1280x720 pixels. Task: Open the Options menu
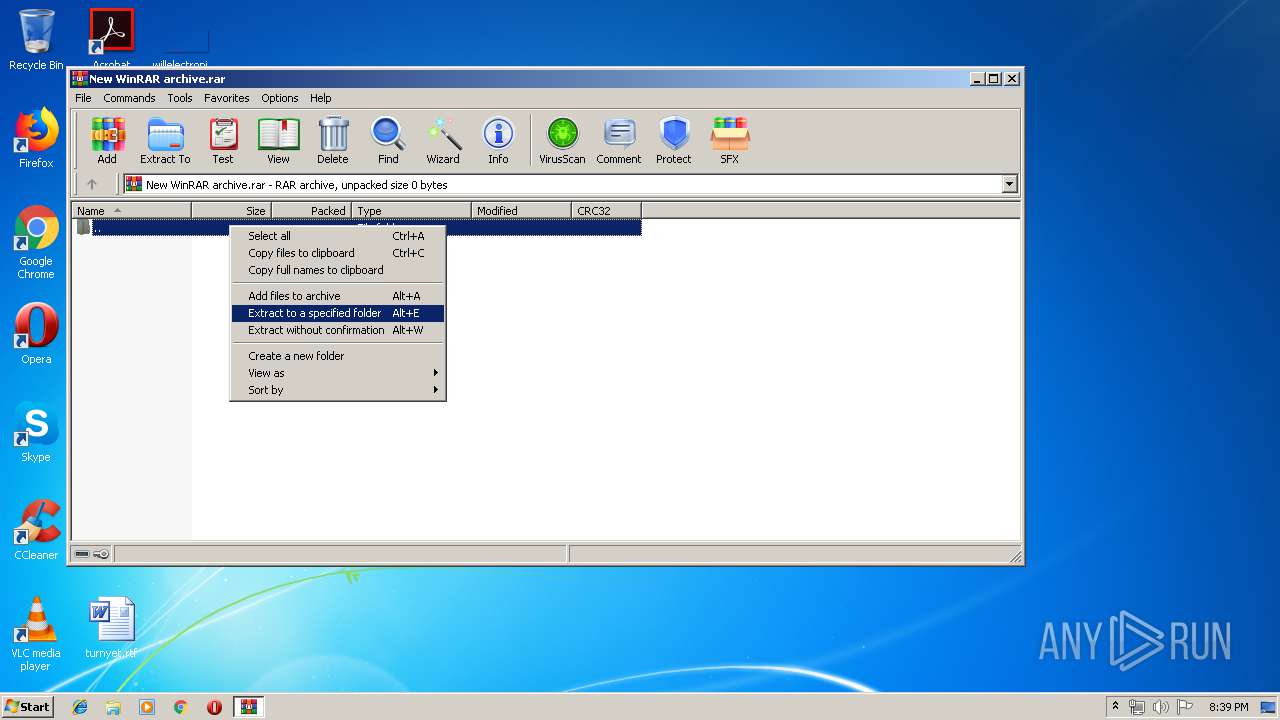pyautogui.click(x=280, y=98)
